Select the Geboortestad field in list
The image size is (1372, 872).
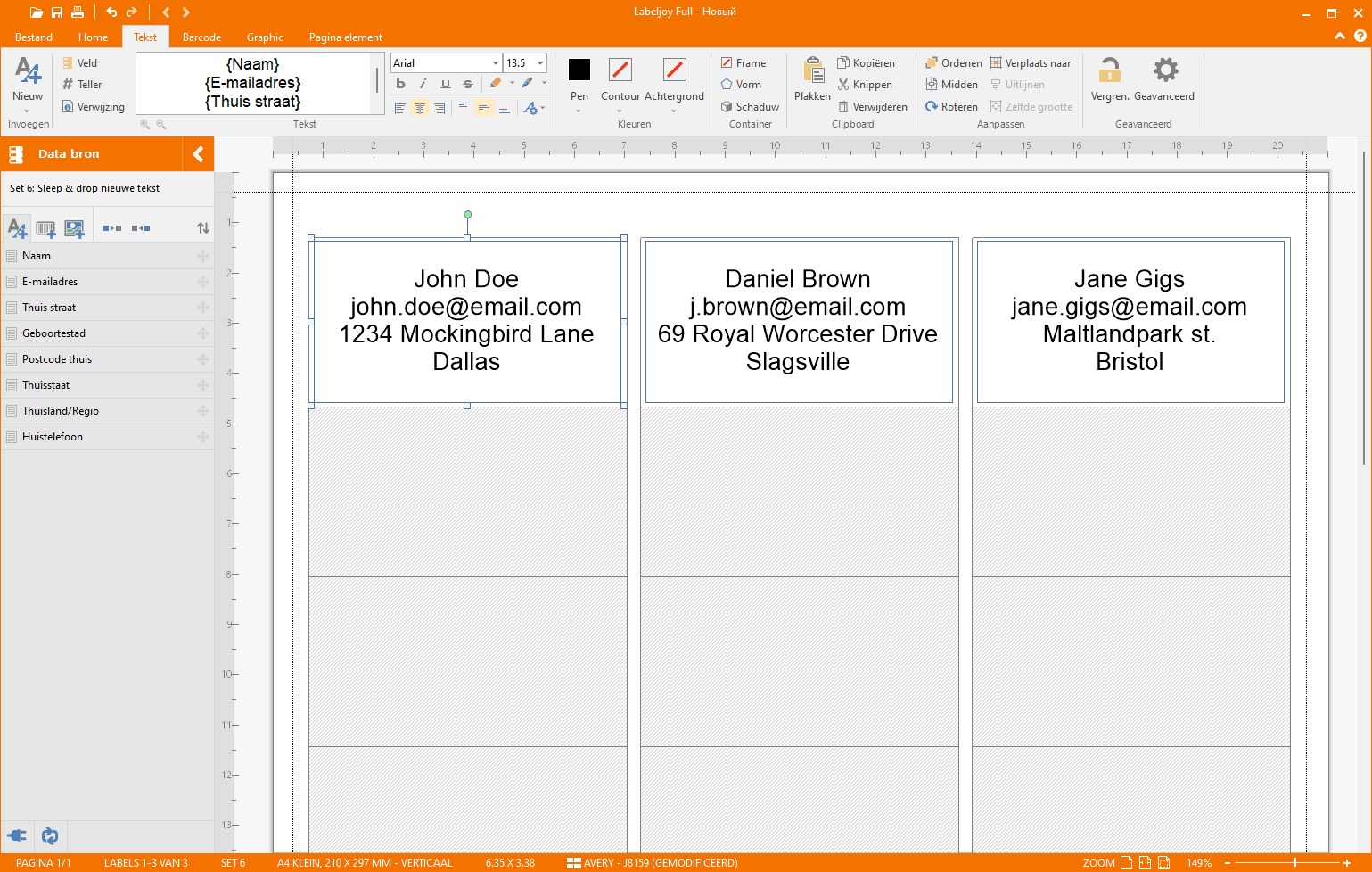[x=107, y=333]
